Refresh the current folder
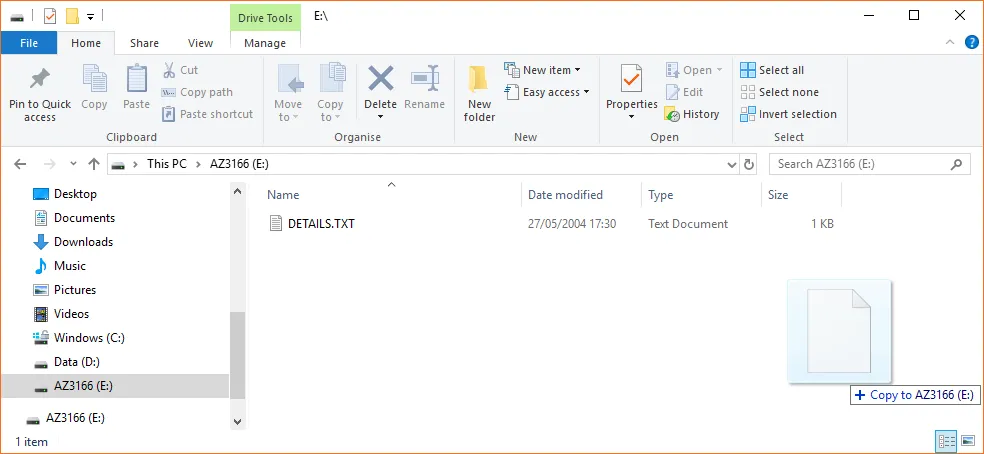The image size is (984, 454). pyautogui.click(x=749, y=165)
